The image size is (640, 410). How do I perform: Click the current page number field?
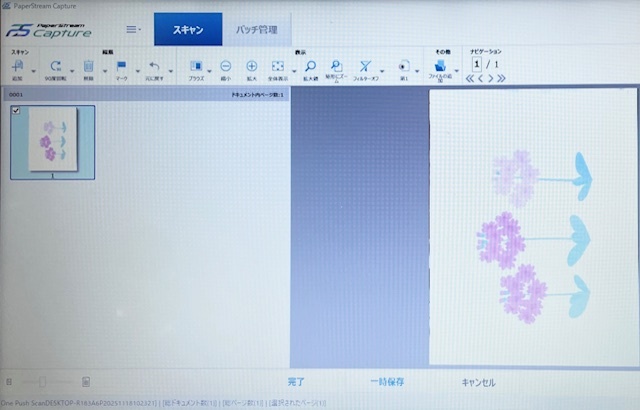pos(477,64)
